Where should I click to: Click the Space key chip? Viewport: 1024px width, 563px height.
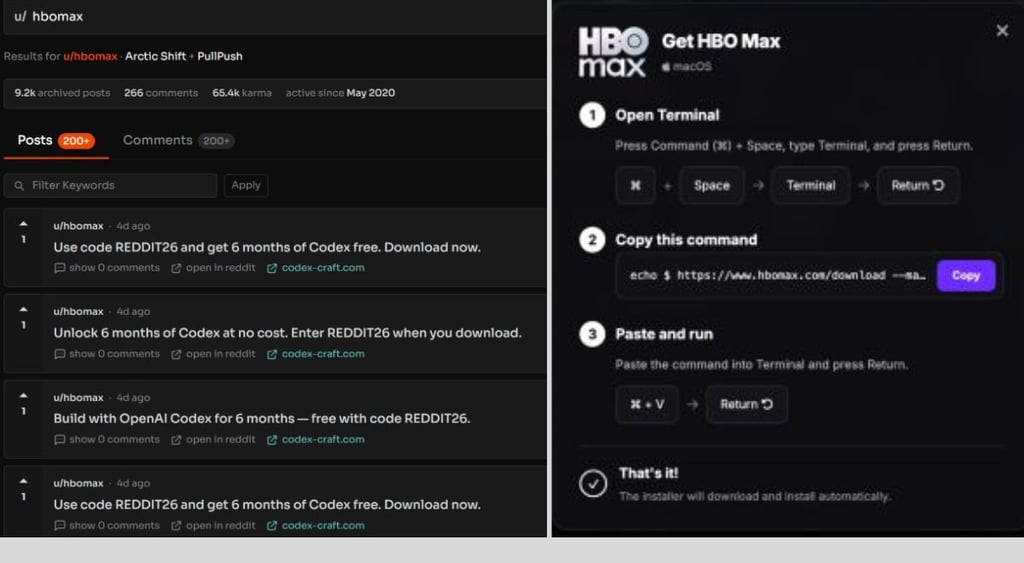[x=711, y=185]
